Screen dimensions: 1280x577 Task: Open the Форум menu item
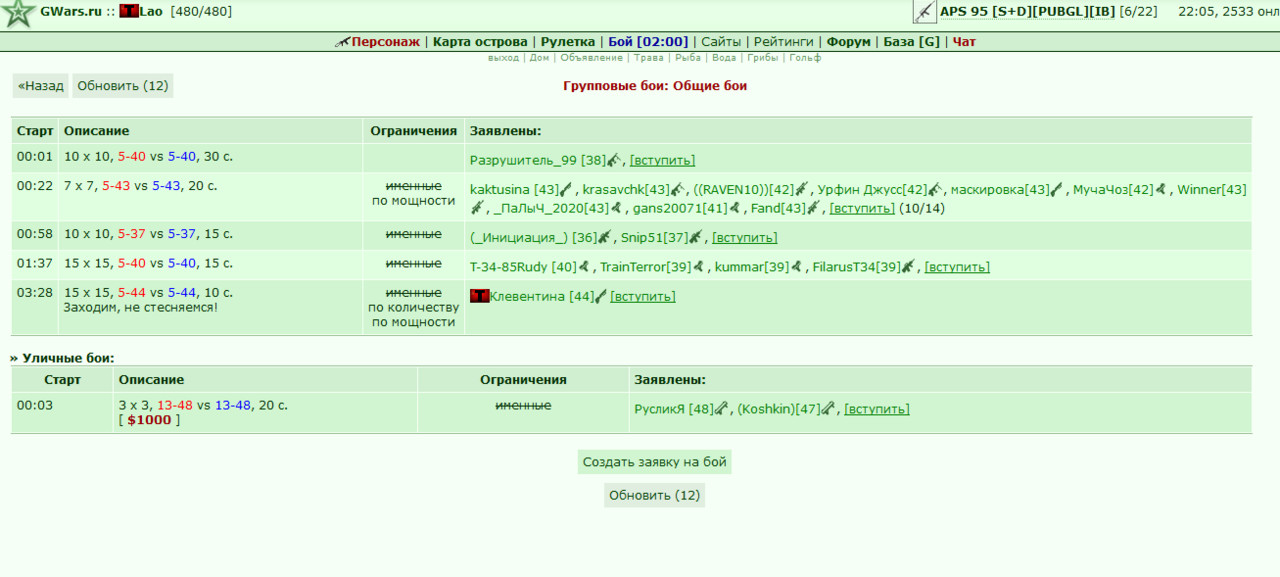pyautogui.click(x=849, y=42)
